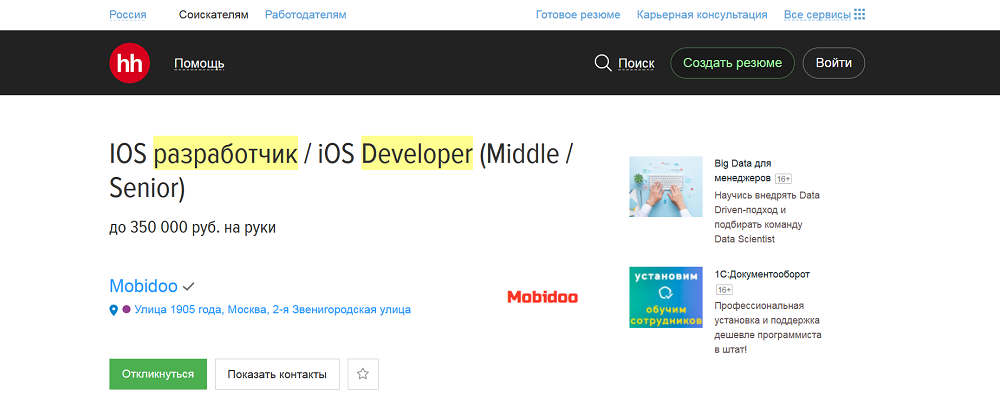The width and height of the screenshot is (1000, 402).
Task: Click the map pin location icon
Action: (114, 310)
